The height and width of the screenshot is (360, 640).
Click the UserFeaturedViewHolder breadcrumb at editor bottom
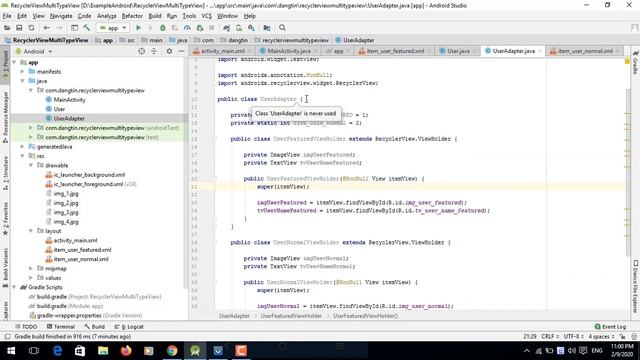click(291, 316)
